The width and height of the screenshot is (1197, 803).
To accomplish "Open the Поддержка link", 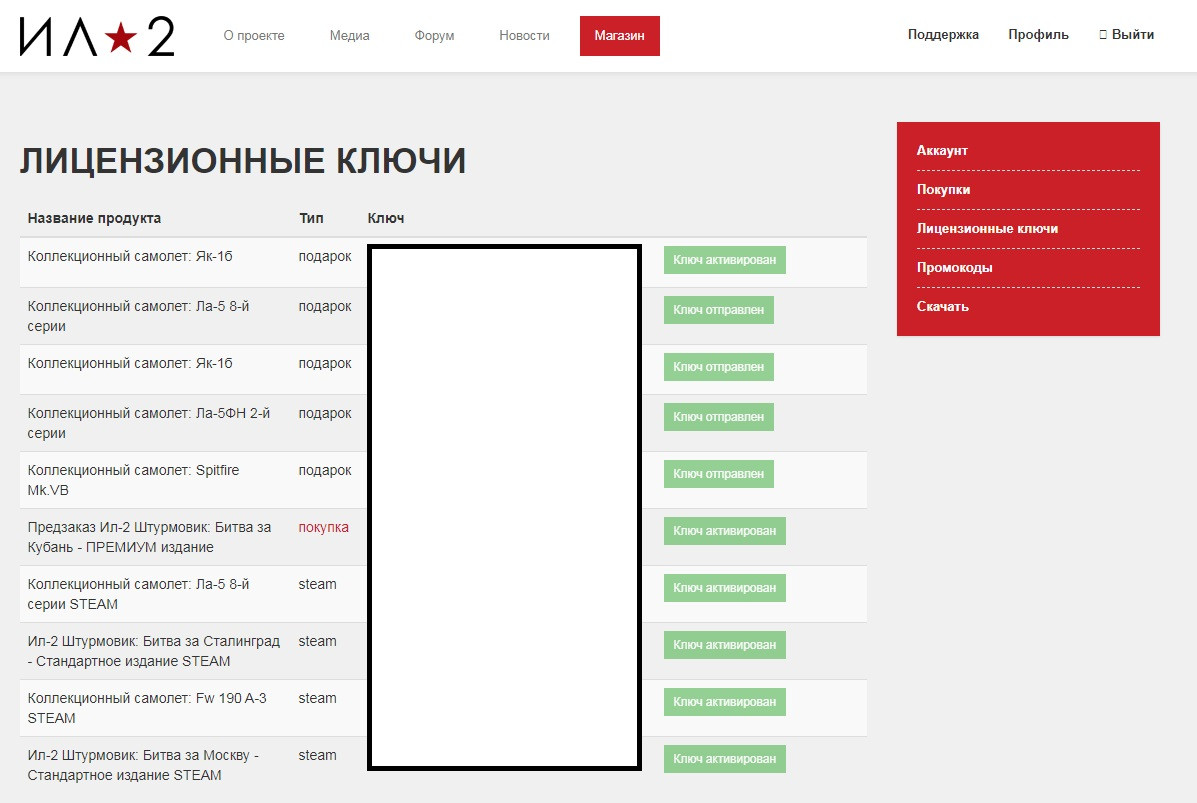I will [x=943, y=34].
